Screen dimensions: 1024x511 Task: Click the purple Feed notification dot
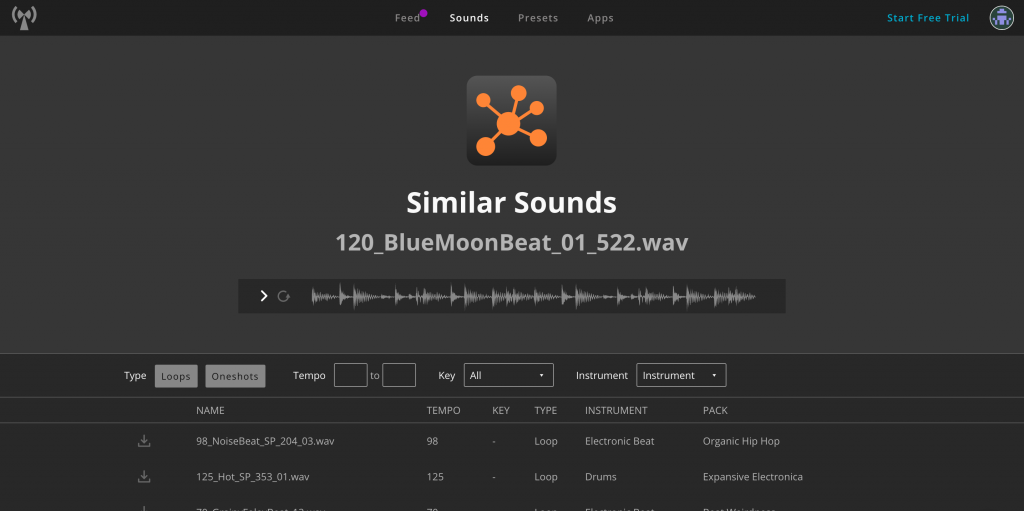coord(423,13)
